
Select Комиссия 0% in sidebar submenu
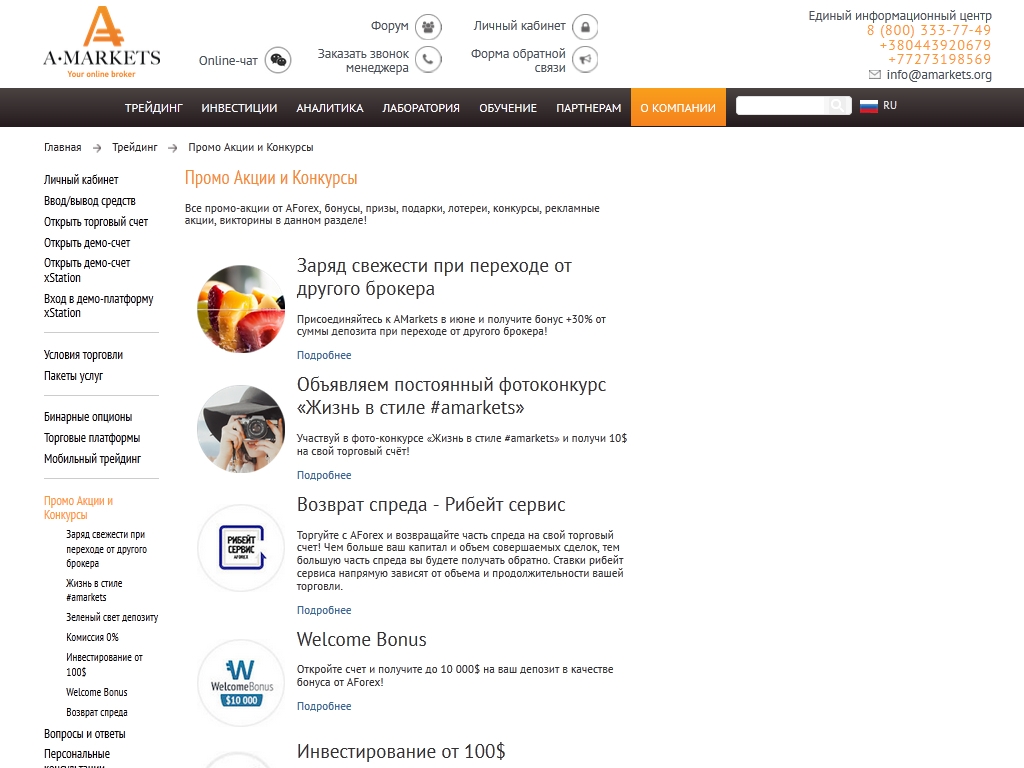92,637
